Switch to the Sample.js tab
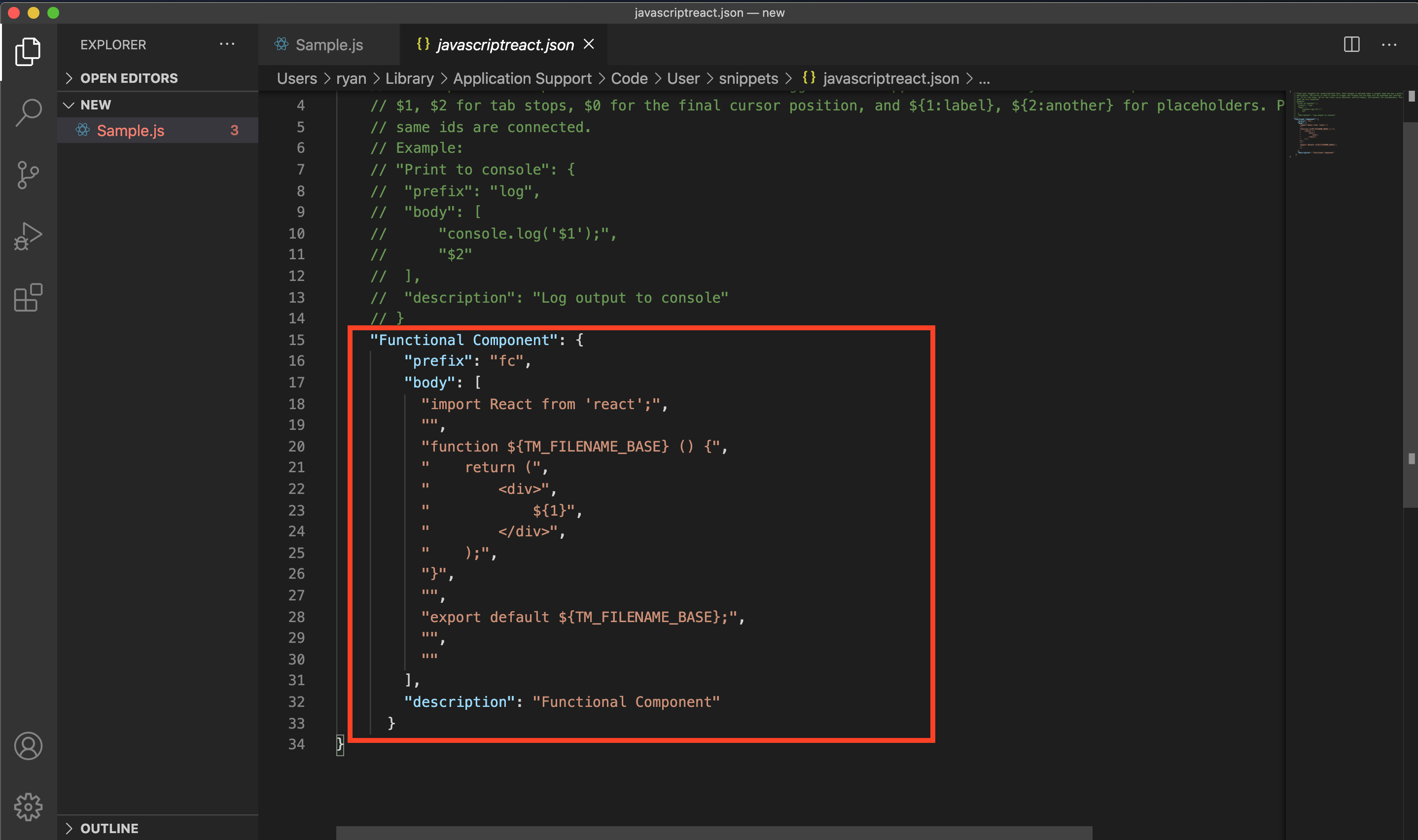This screenshot has width=1418, height=840. pyautogui.click(x=328, y=45)
